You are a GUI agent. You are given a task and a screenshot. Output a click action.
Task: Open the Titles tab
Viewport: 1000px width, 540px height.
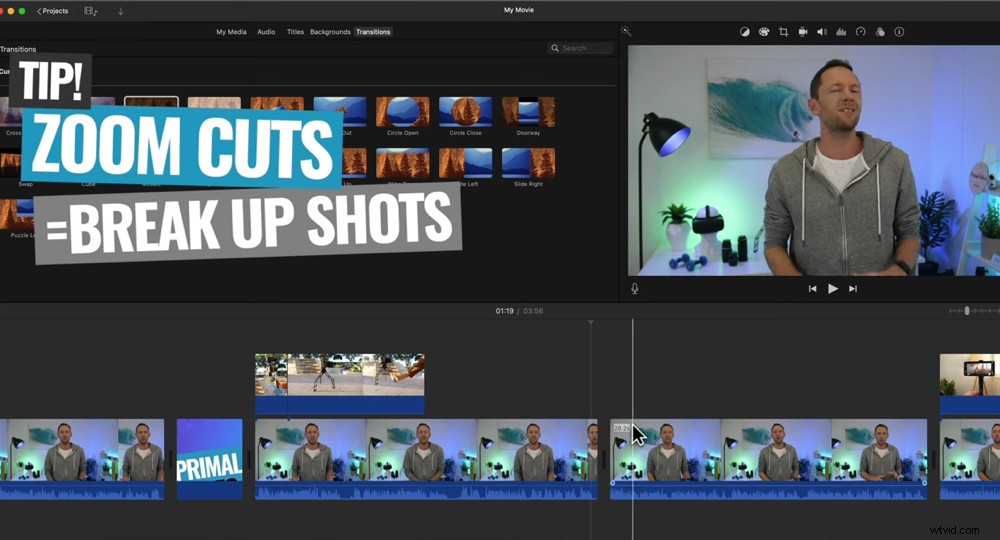point(295,32)
